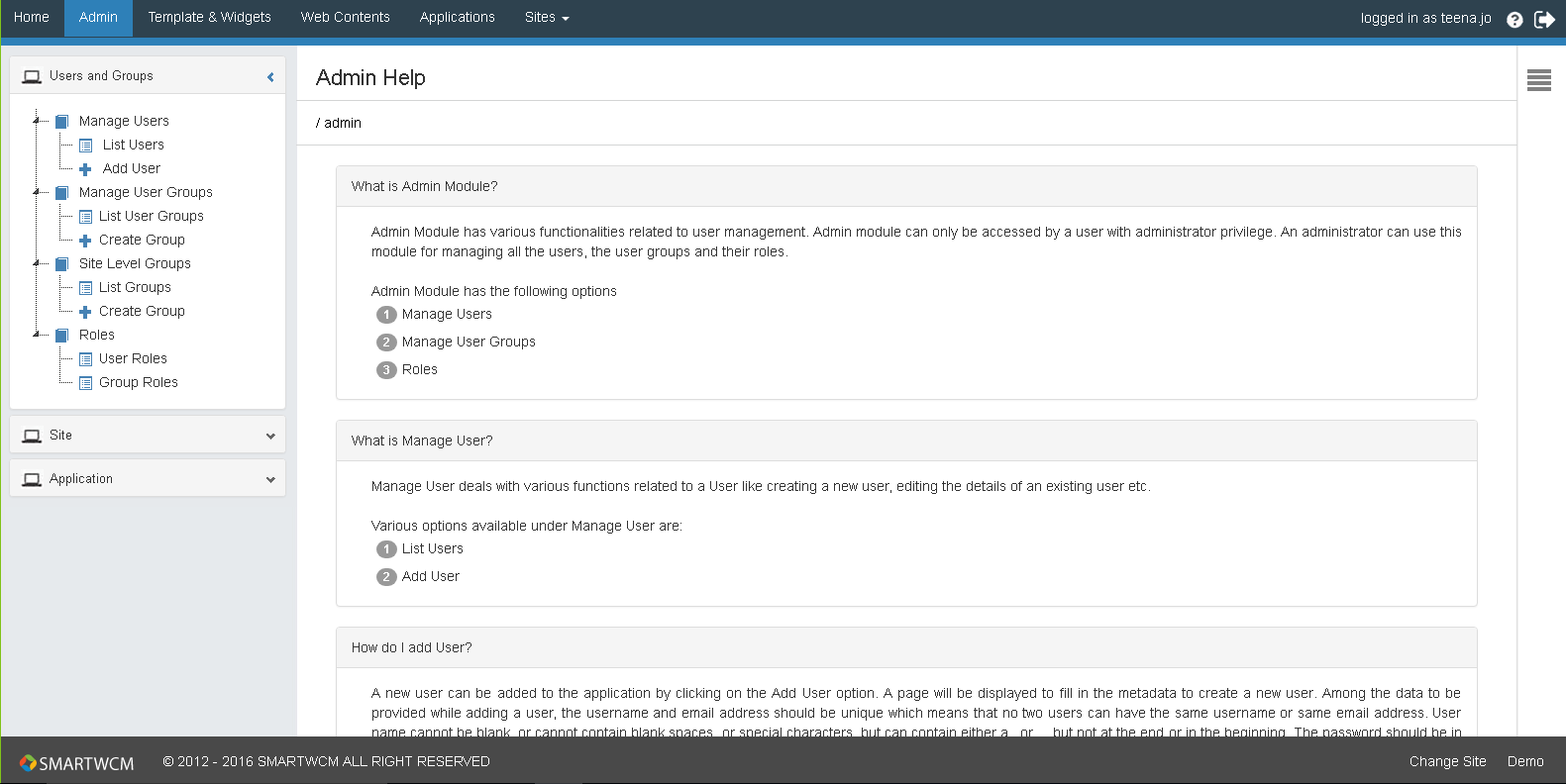Open User Roles in the tree
This screenshot has width=1566, height=784.
click(133, 358)
